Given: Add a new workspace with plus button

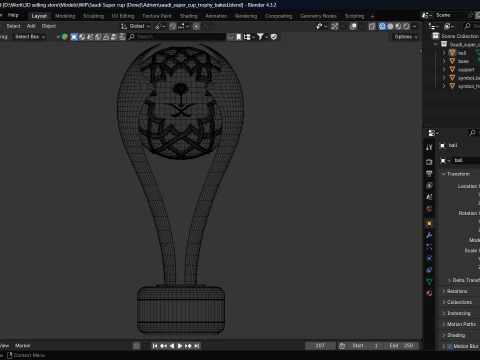Looking at the screenshot, I should coord(372,16).
